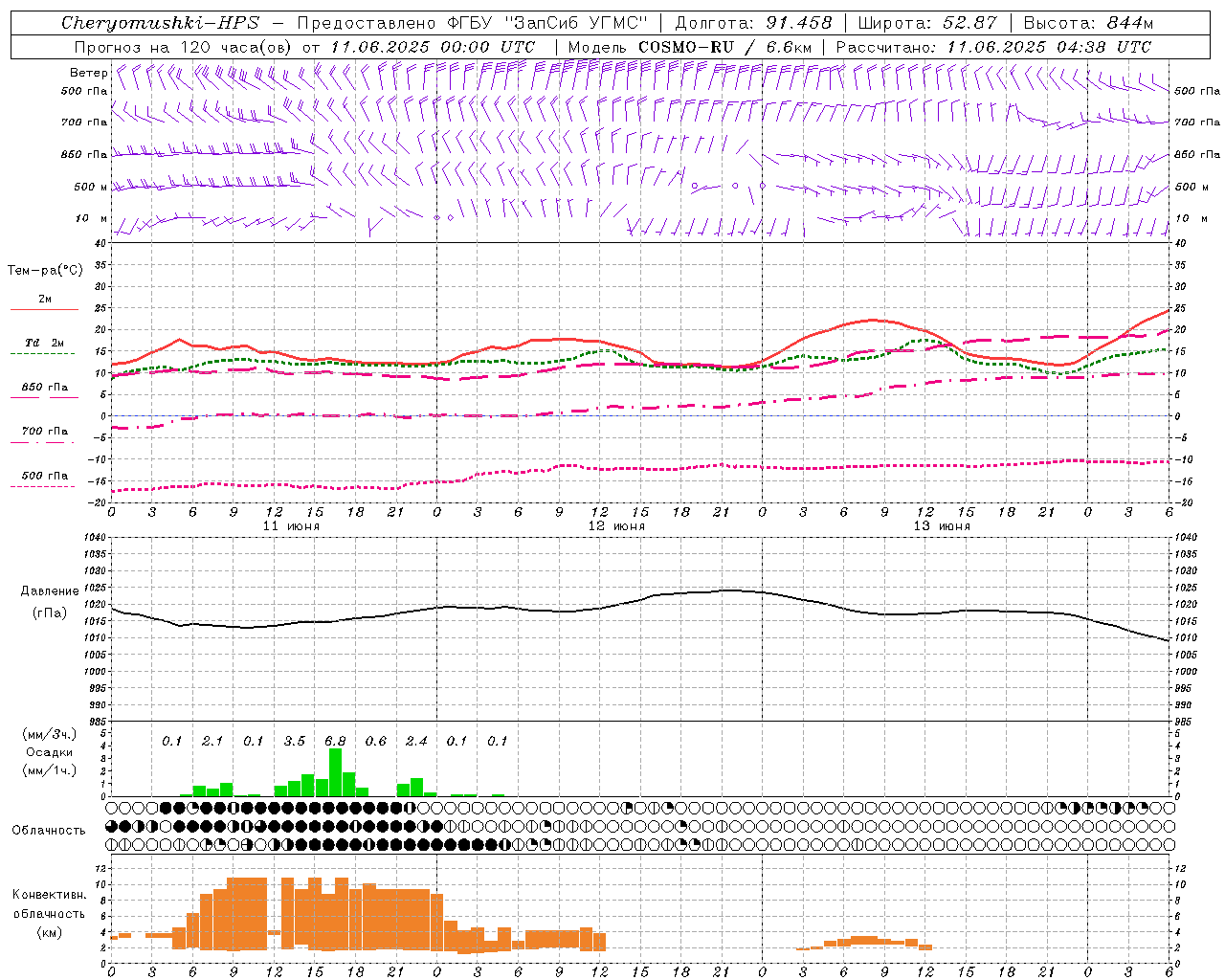Screen dimensions: 1225x980
Task: Click the solid red 2м legend line
Action: point(44,310)
